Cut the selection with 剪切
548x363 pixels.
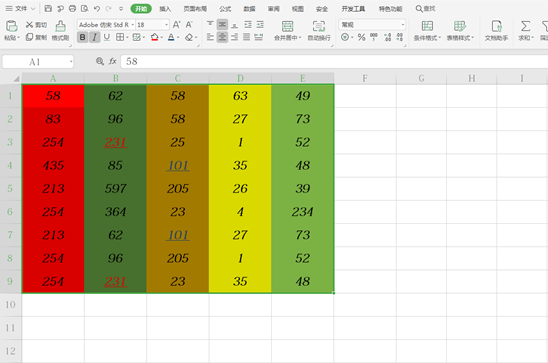coord(36,25)
